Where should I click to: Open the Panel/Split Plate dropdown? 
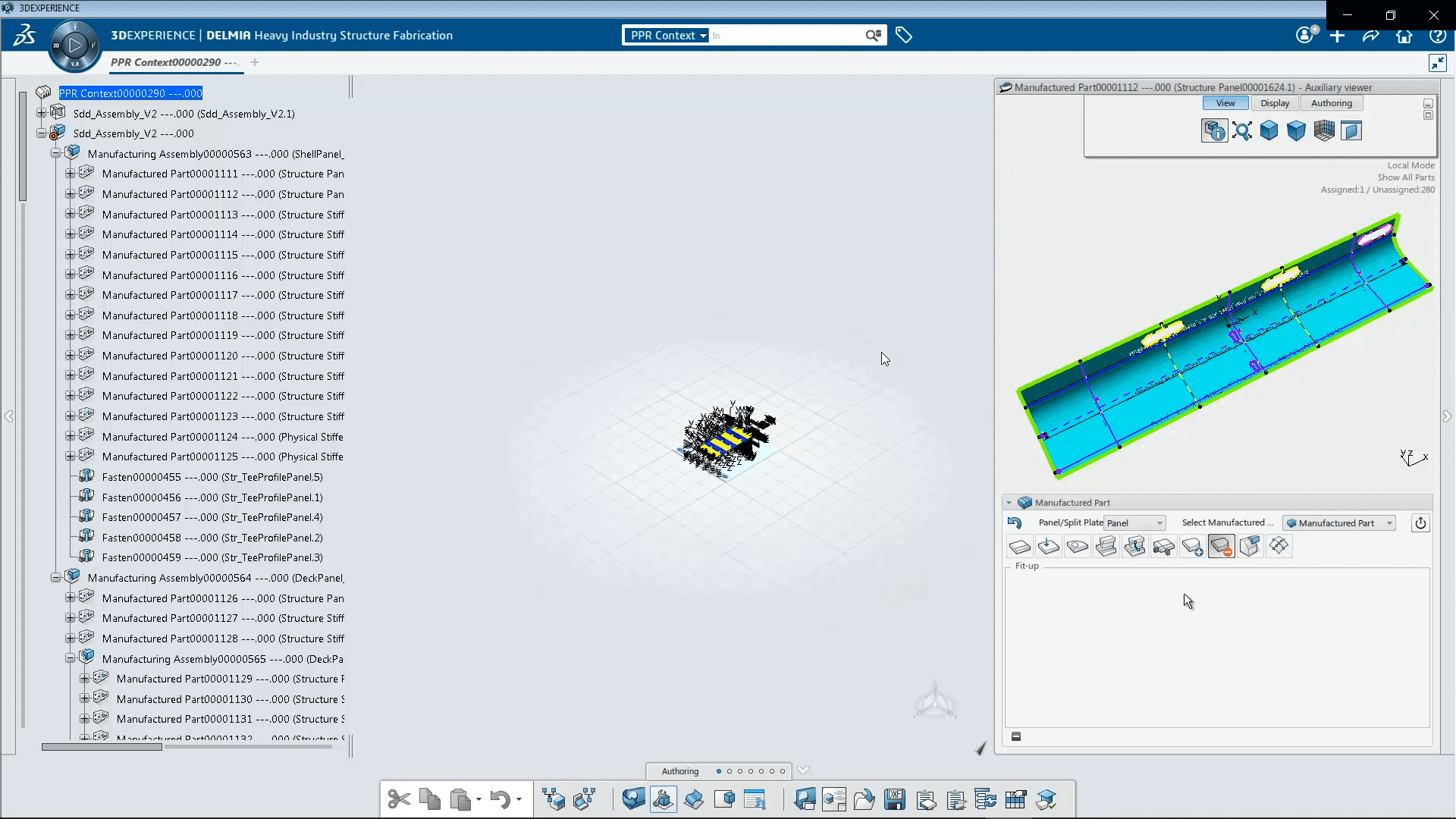coord(1134,523)
